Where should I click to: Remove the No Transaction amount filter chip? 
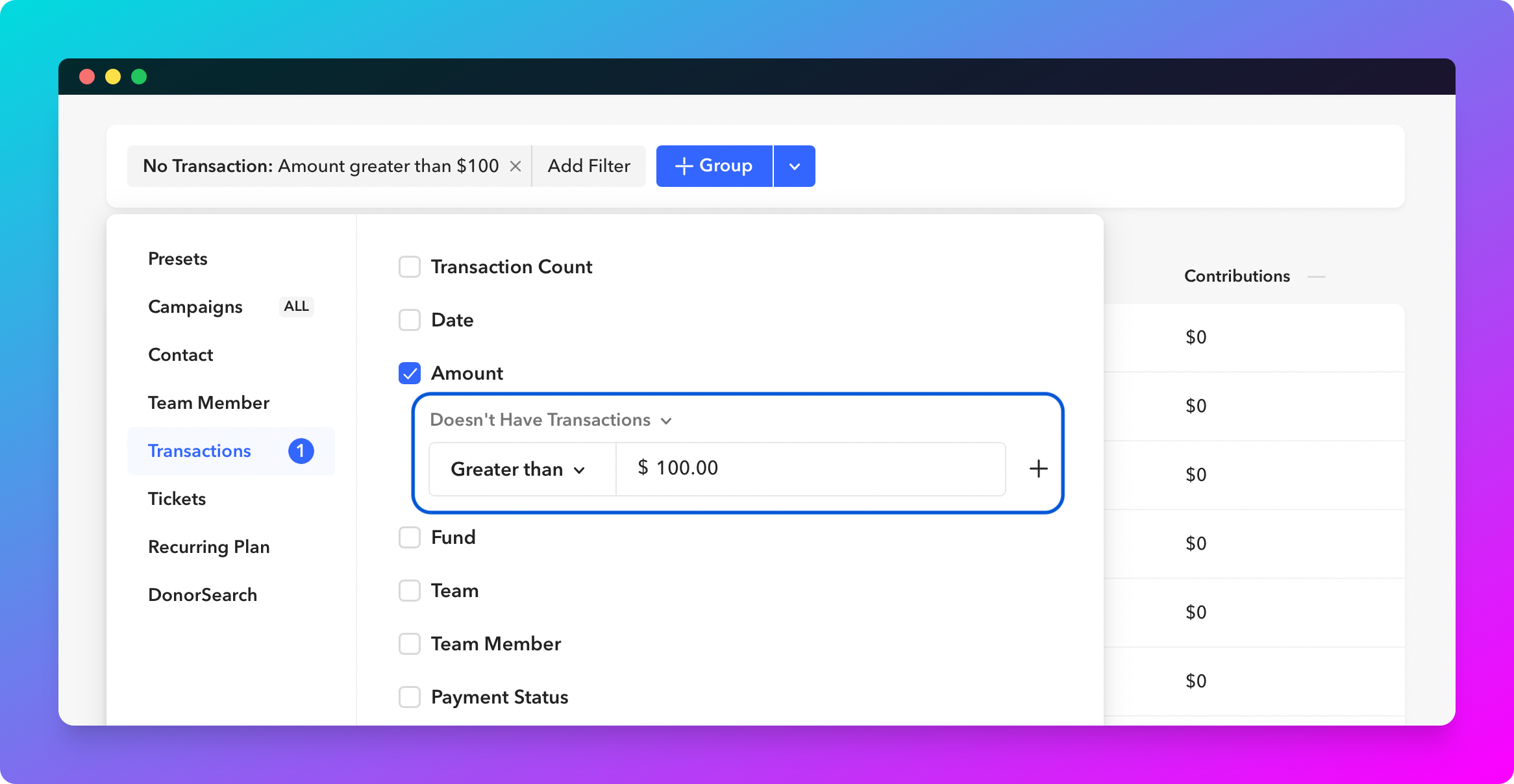tap(515, 166)
